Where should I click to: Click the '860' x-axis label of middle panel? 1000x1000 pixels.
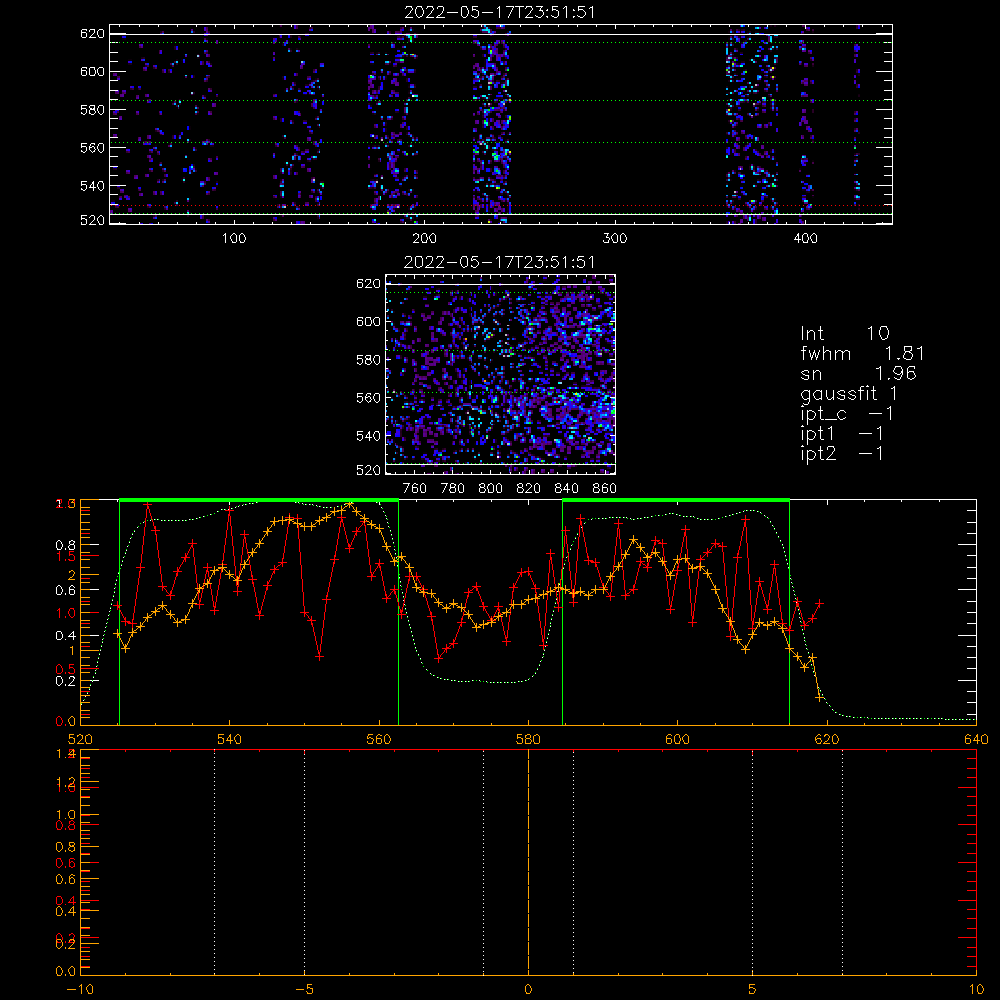click(605, 489)
